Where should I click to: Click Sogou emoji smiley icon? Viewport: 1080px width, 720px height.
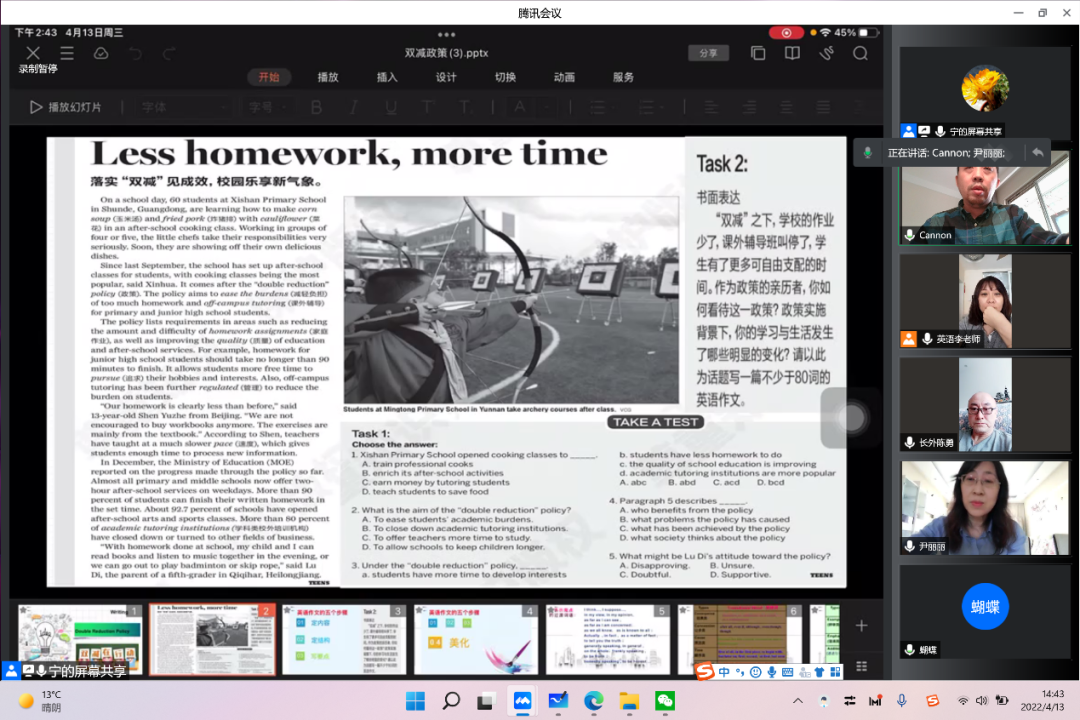[x=756, y=672]
